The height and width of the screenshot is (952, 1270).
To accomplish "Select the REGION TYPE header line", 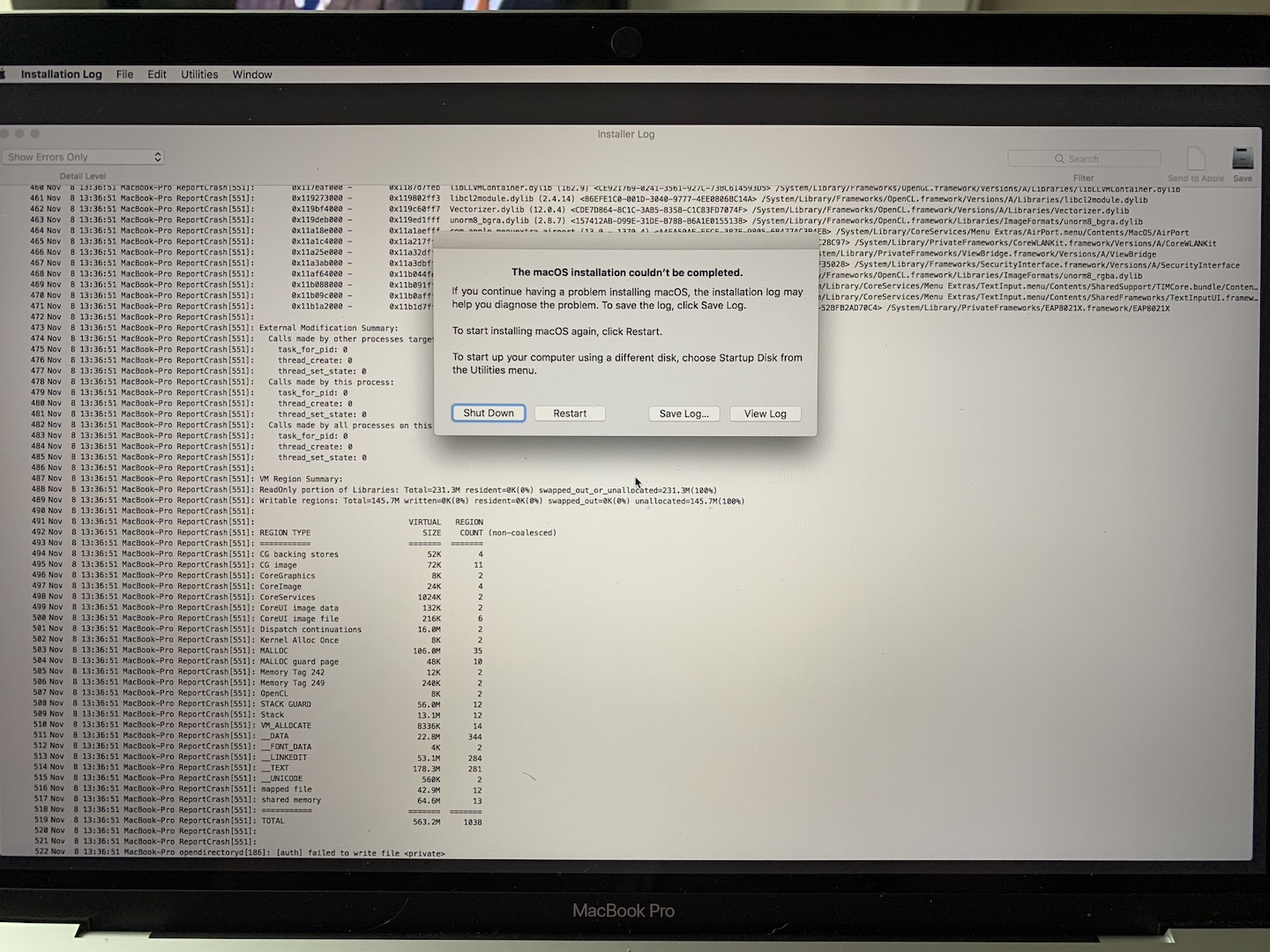I will 294,532.
